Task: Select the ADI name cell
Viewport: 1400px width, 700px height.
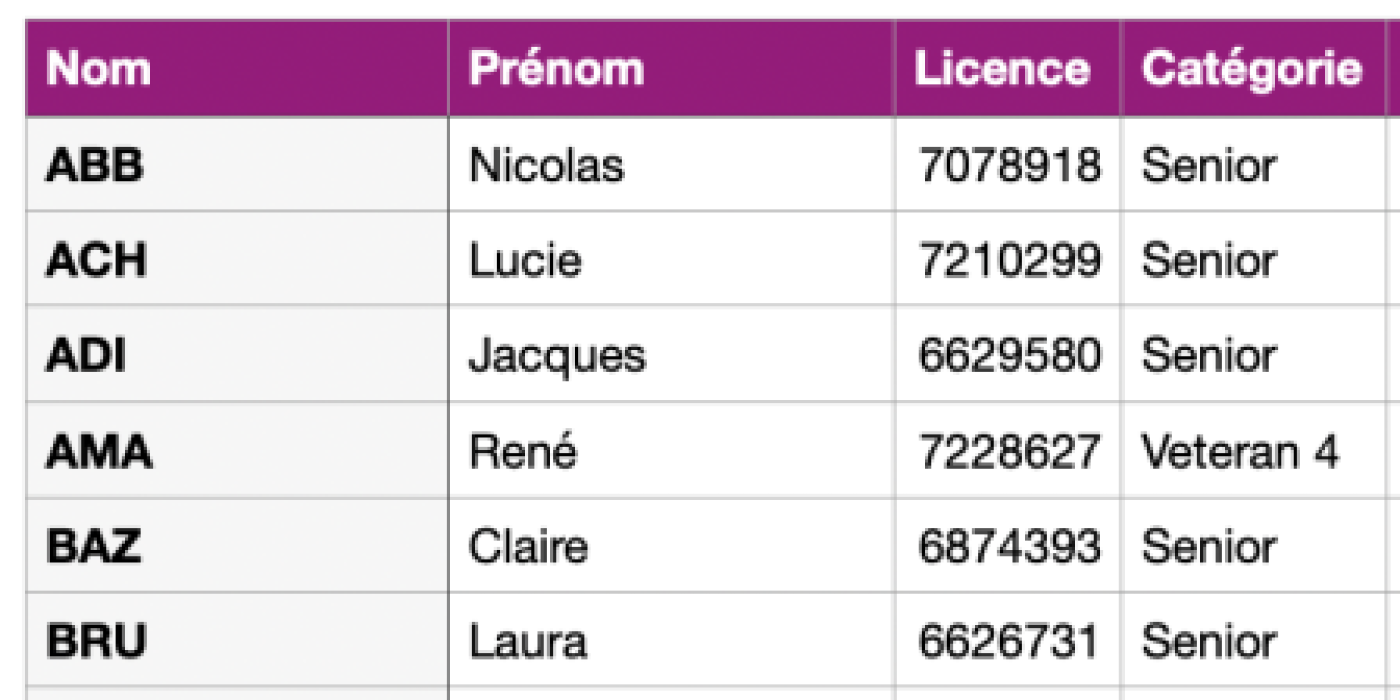Action: click(x=237, y=354)
